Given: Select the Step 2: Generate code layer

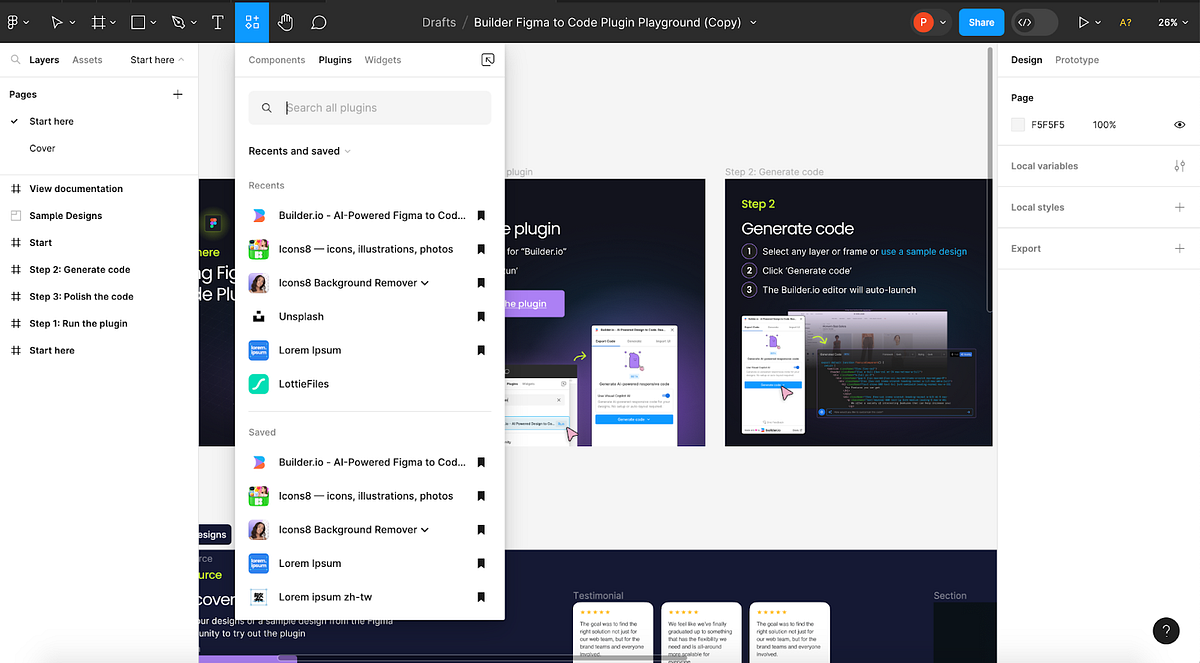Looking at the screenshot, I should click(x=80, y=269).
